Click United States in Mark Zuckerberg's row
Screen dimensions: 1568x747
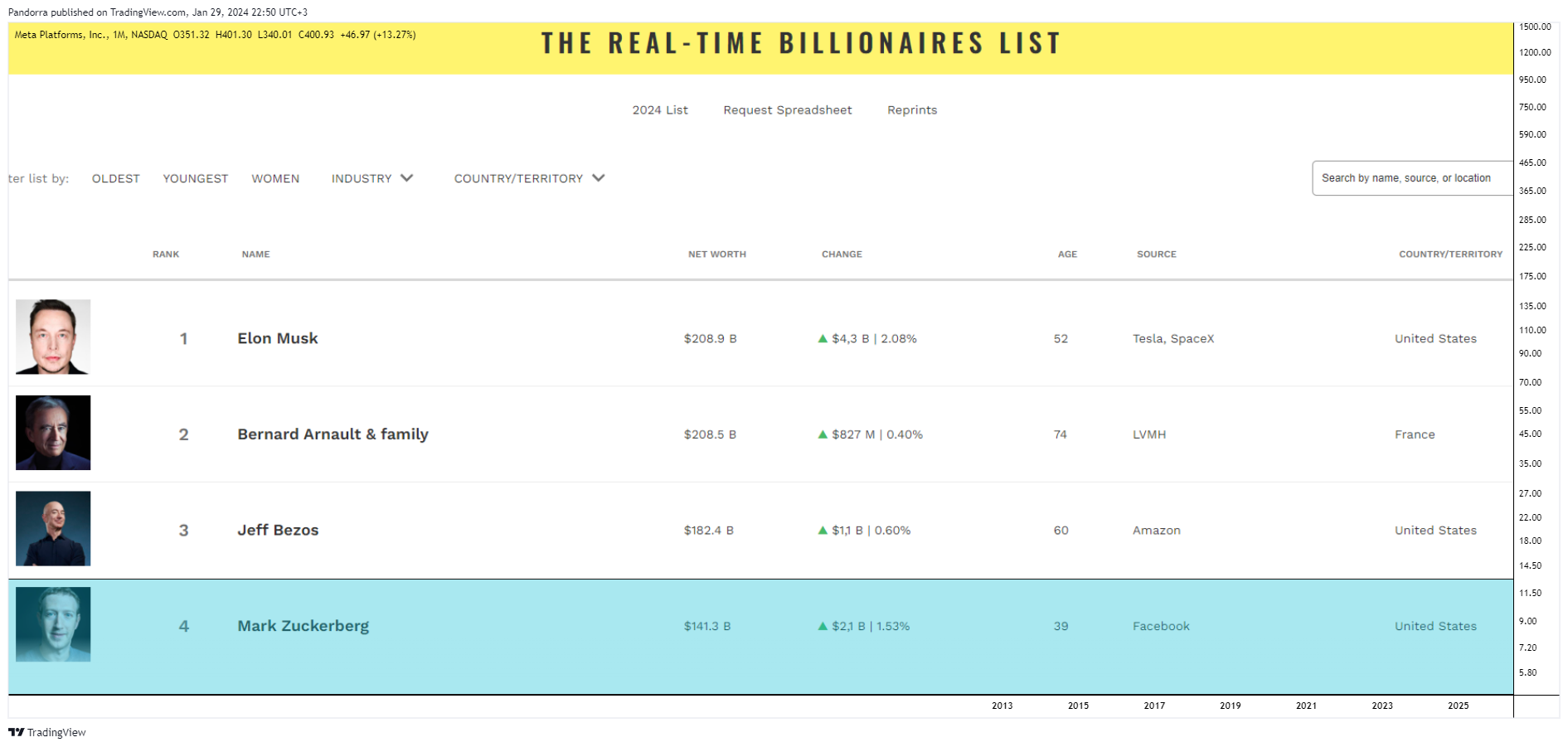click(1435, 626)
